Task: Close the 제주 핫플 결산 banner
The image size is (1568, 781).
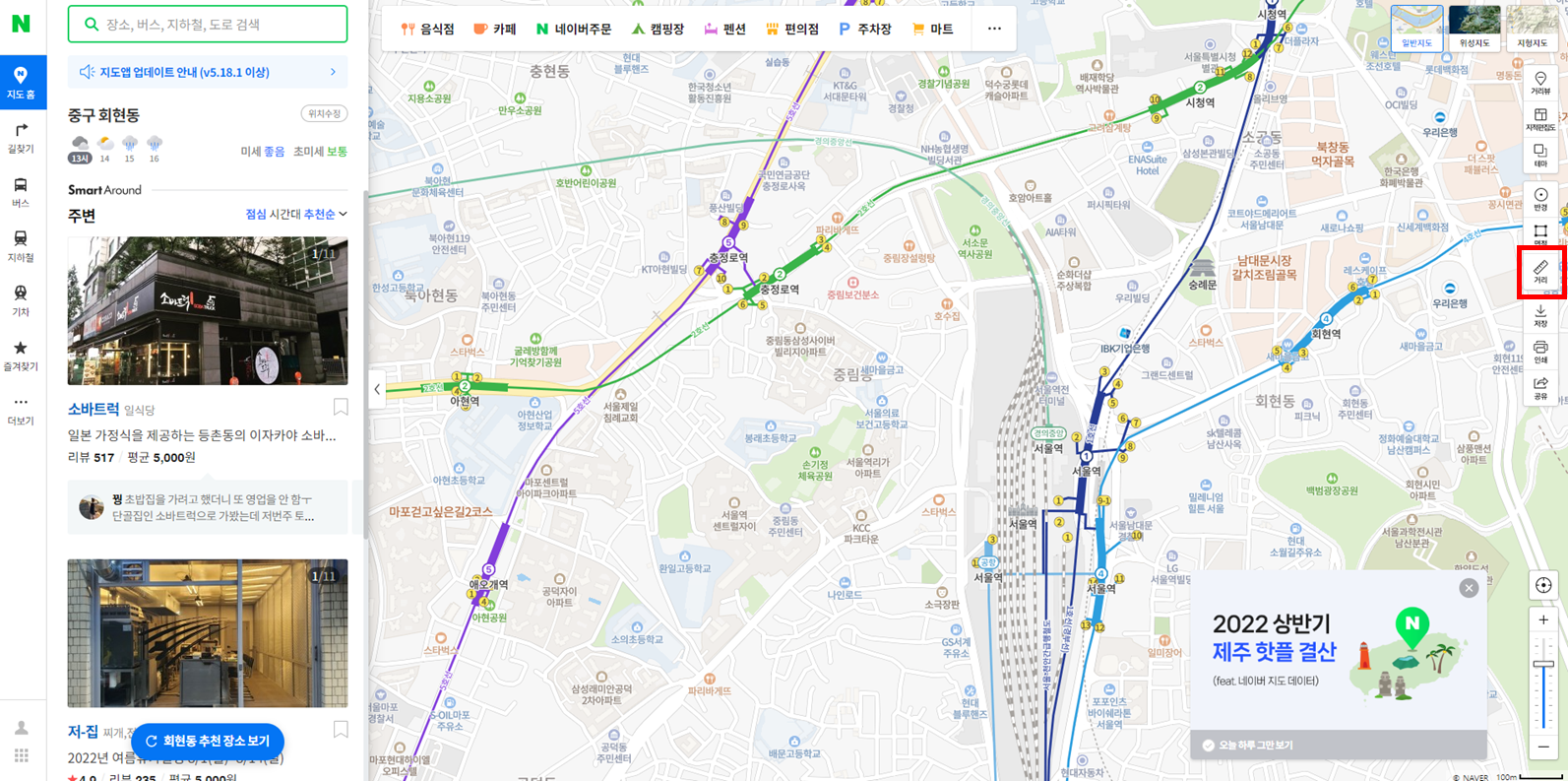Action: click(x=1469, y=588)
